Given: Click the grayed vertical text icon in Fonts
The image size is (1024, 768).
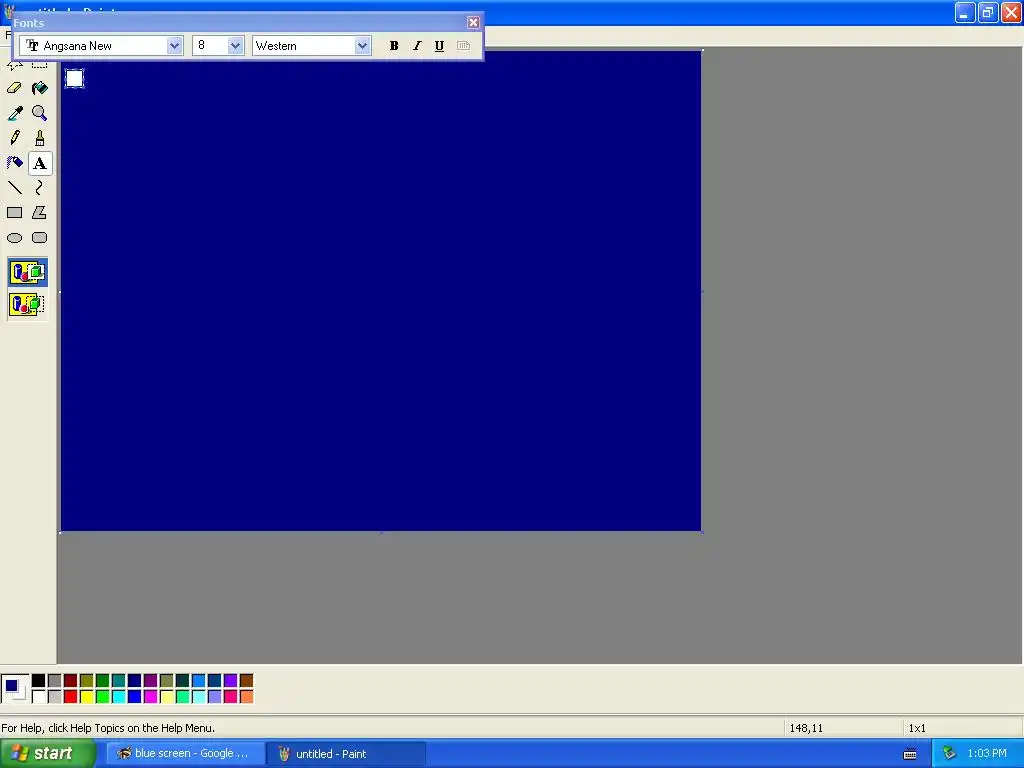Looking at the screenshot, I should point(463,46).
